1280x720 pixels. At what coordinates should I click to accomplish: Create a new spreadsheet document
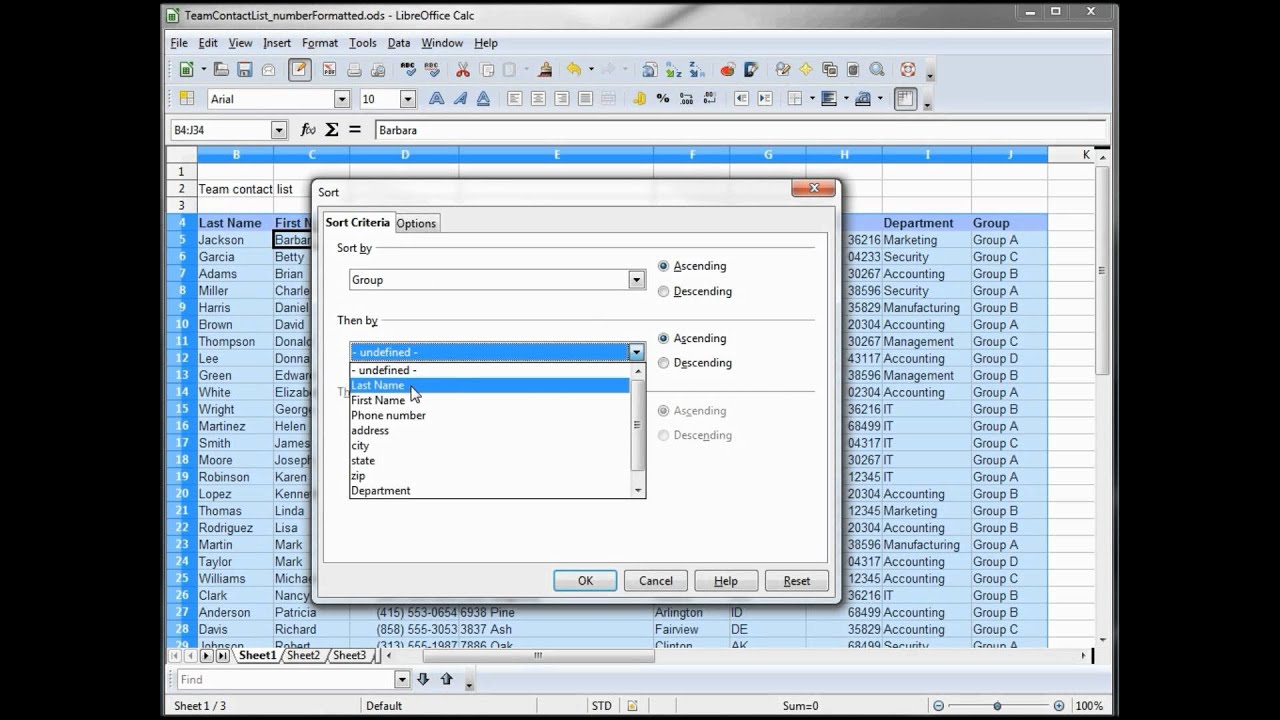[186, 69]
